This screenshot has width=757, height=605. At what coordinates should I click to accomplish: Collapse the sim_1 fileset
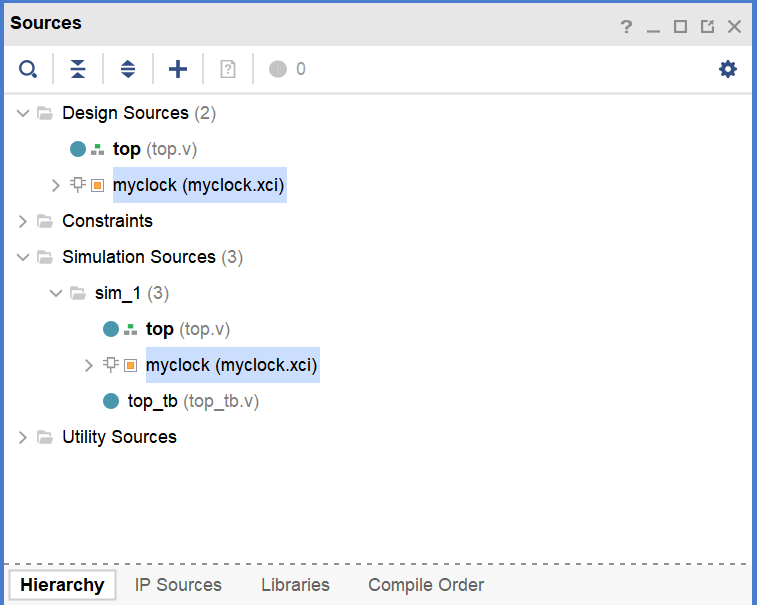coord(57,293)
